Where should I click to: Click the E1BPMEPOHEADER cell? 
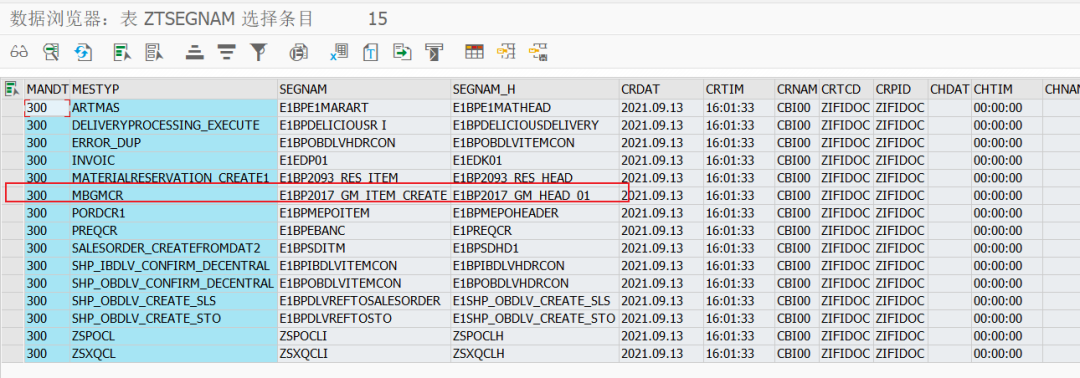534,213
